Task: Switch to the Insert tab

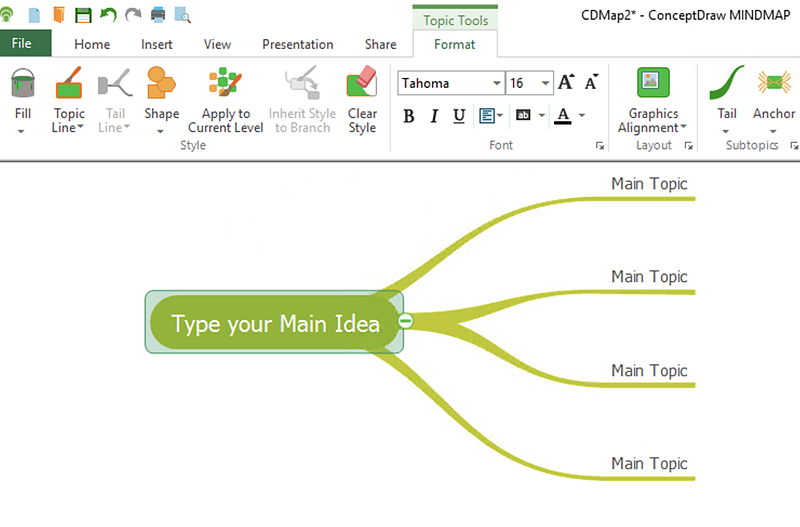Action: coord(157,44)
